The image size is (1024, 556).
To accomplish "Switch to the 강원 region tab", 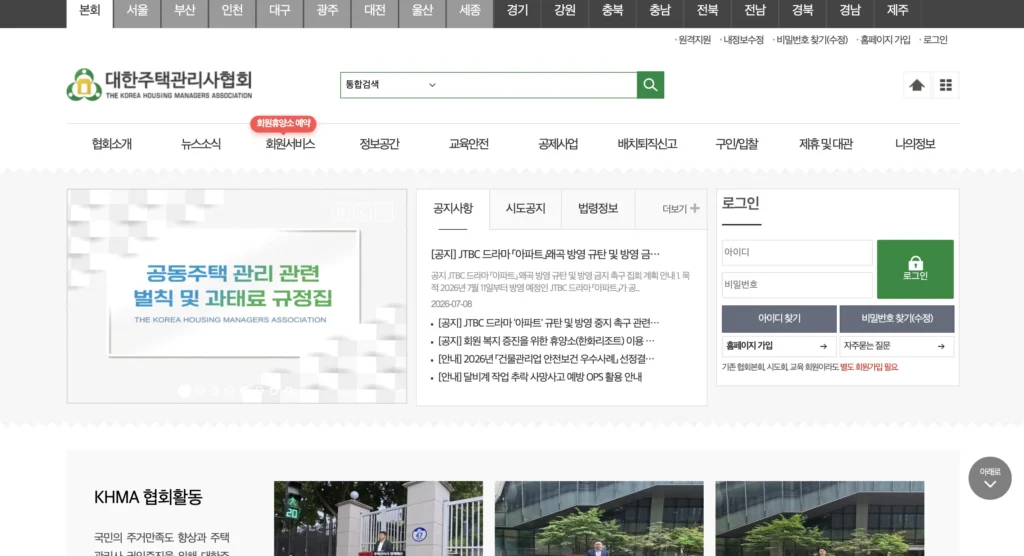I will (565, 12).
